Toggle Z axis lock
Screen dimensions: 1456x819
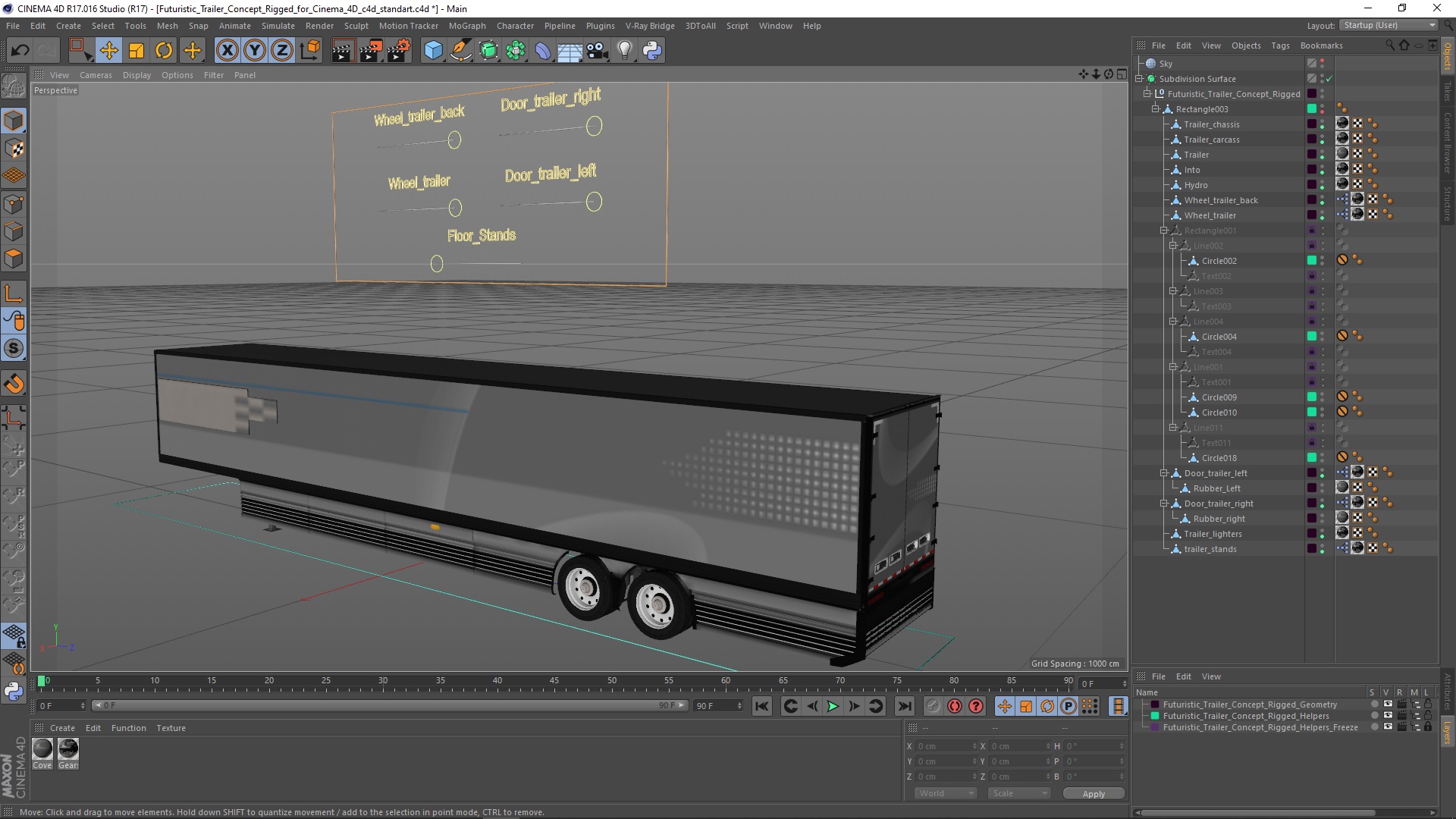(282, 51)
